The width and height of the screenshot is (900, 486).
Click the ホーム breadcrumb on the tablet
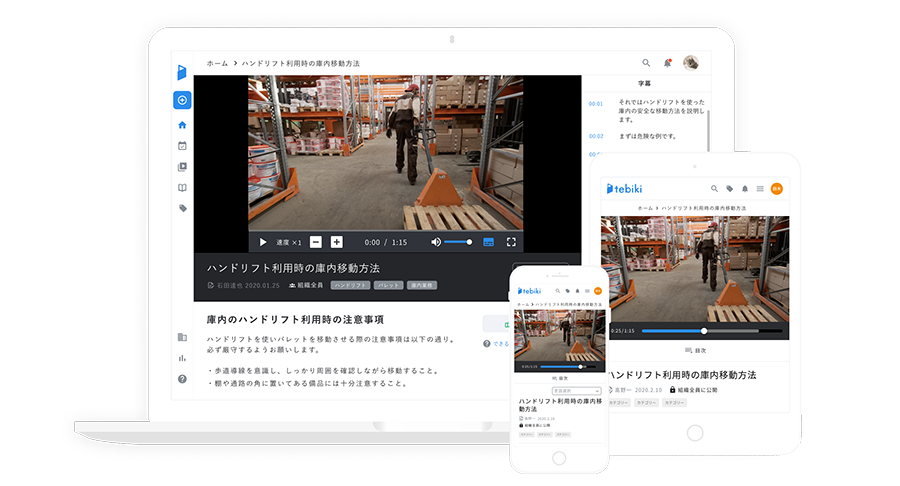(645, 208)
